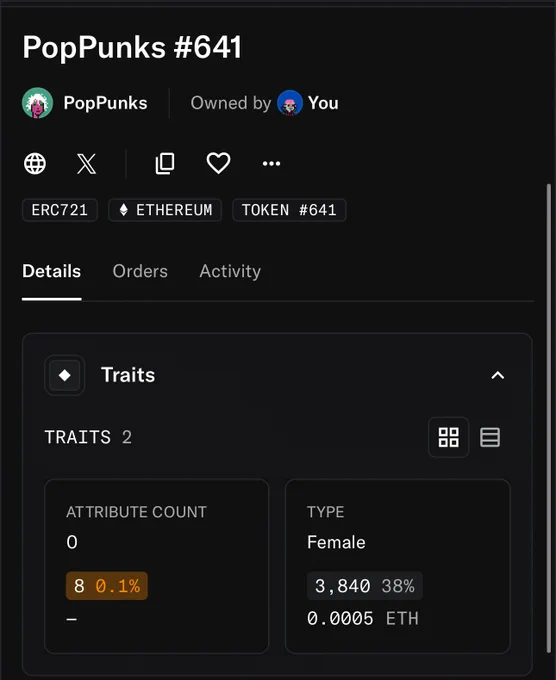Image resolution: width=556 pixels, height=680 pixels.
Task: Click the ETHEREUM chain badge
Action: pos(165,210)
